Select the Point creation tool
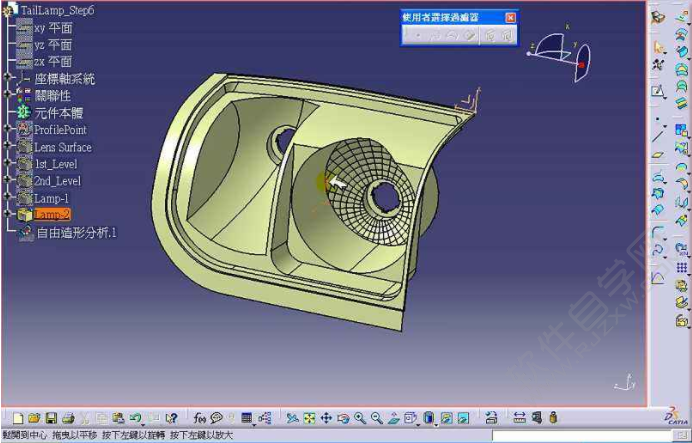692x443 pixels. tap(658, 120)
